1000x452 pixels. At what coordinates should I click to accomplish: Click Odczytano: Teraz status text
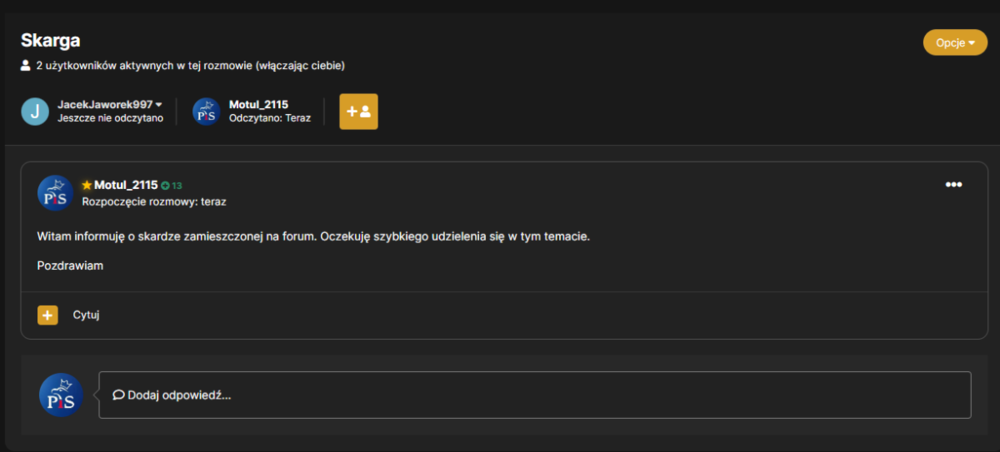270,118
